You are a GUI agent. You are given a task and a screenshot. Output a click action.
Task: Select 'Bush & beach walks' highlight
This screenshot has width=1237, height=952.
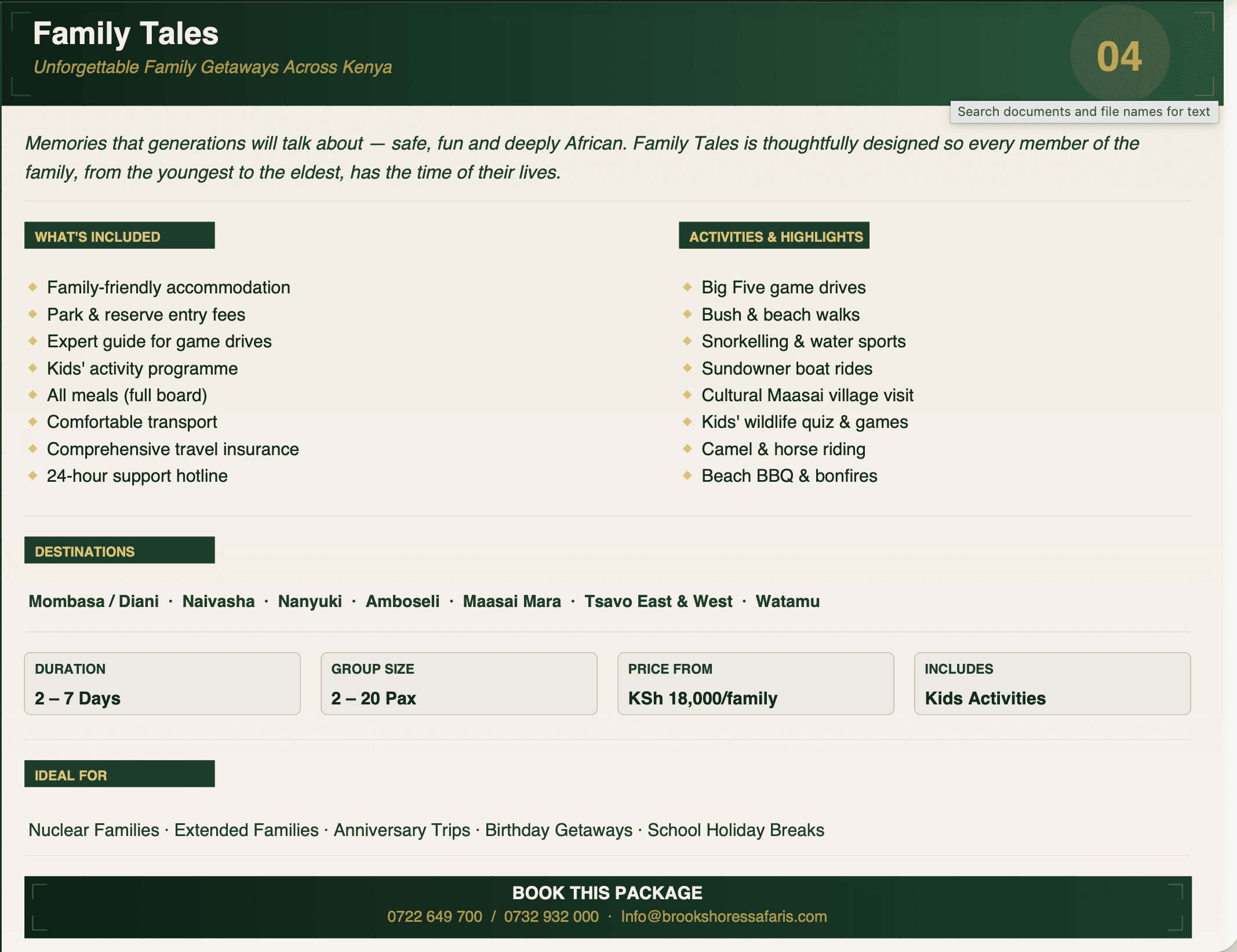(781, 315)
